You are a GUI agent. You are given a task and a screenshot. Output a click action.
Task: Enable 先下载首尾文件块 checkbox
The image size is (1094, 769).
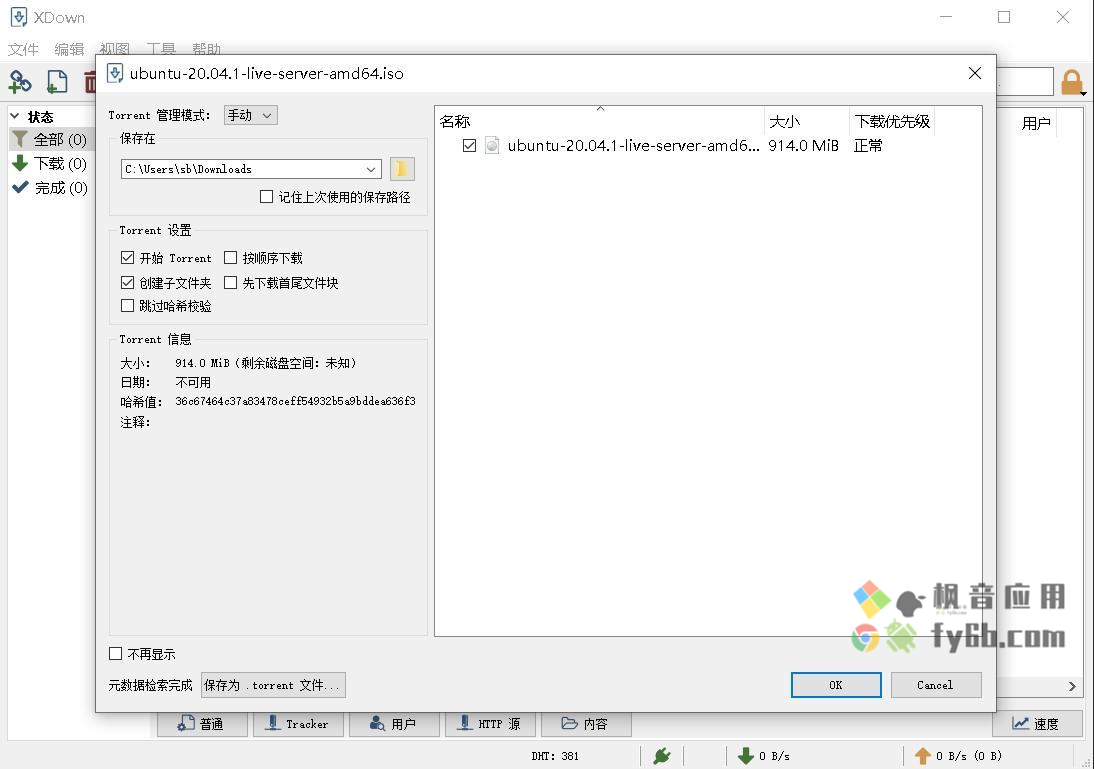click(x=230, y=283)
